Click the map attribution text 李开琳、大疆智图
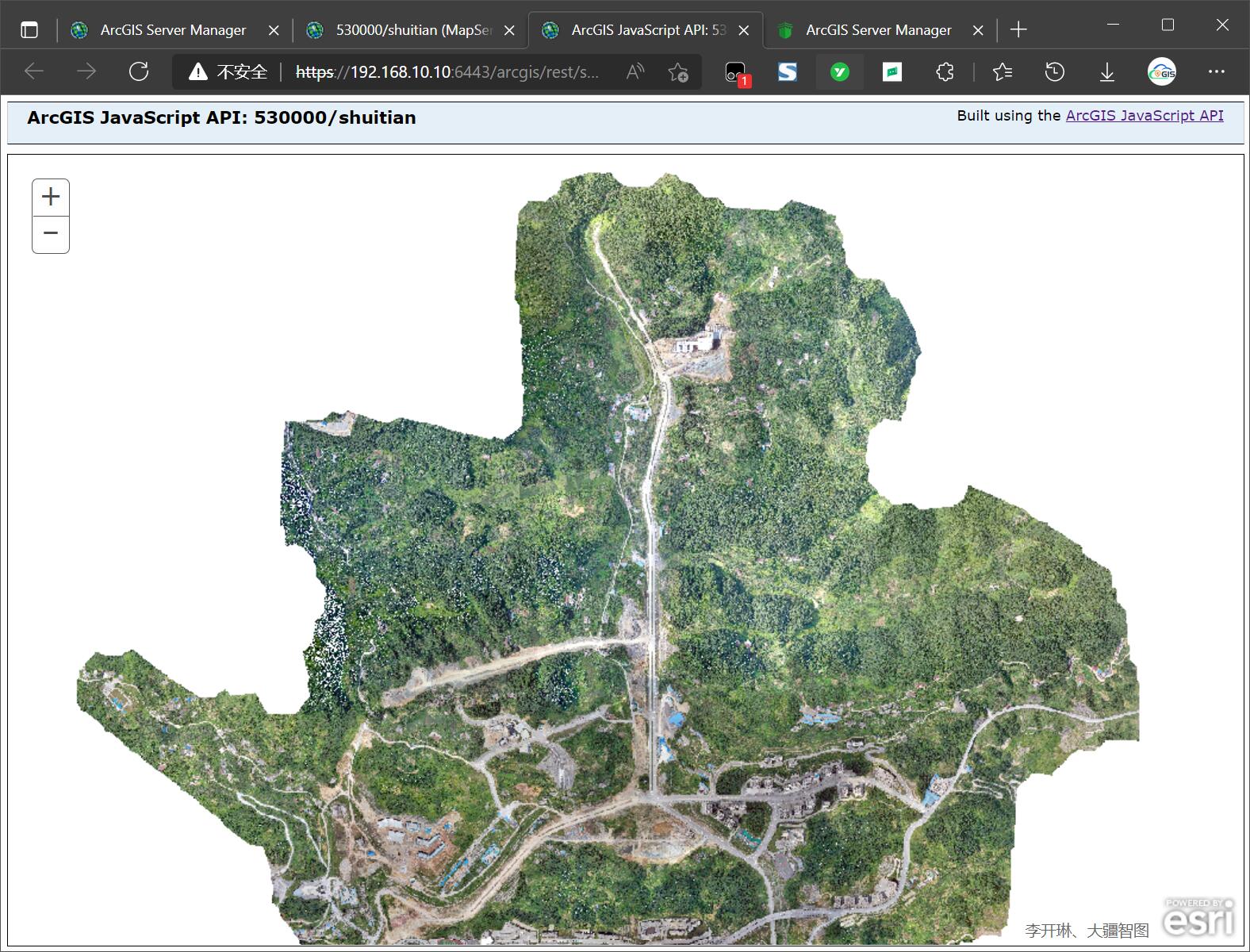 pos(1087,931)
